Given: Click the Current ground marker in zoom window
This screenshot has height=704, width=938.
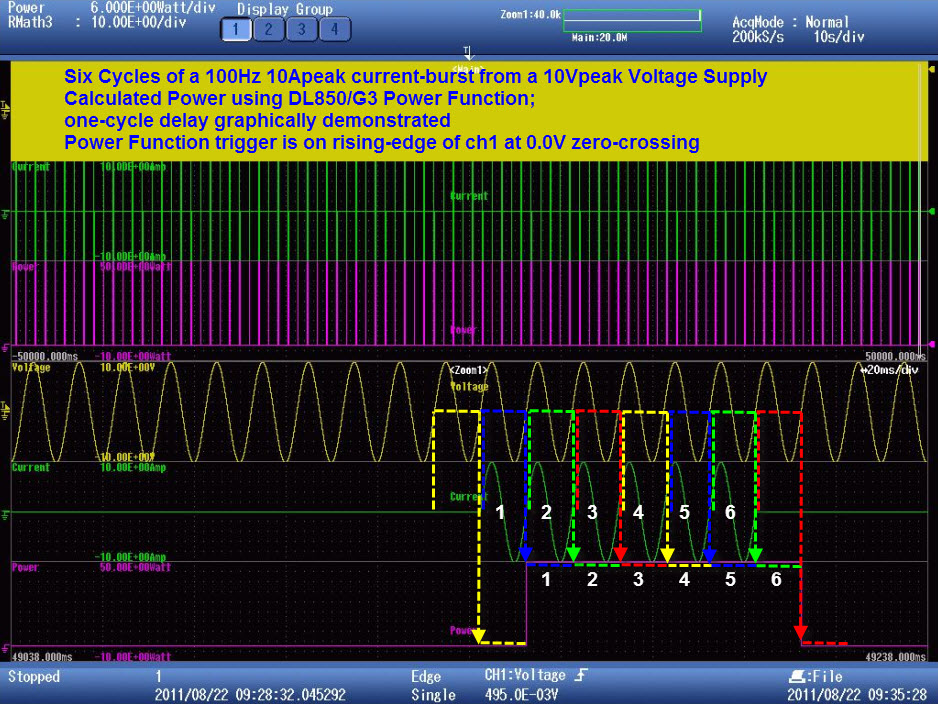Looking at the screenshot, I should coord(5,512).
